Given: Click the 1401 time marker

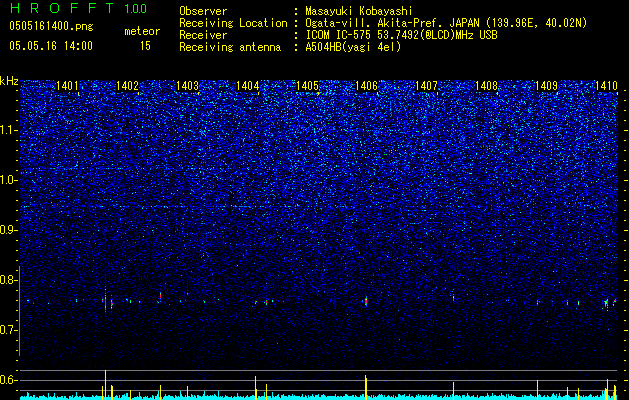Looking at the screenshot, I should [67, 86].
